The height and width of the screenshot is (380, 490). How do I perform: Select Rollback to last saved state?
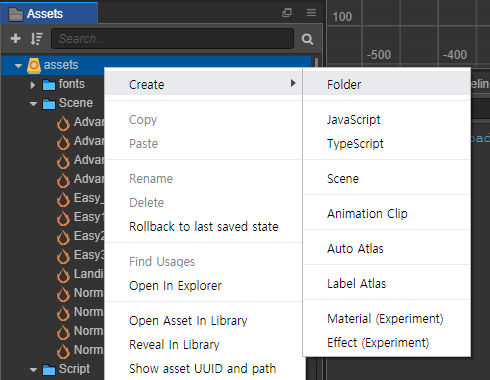pyautogui.click(x=203, y=227)
